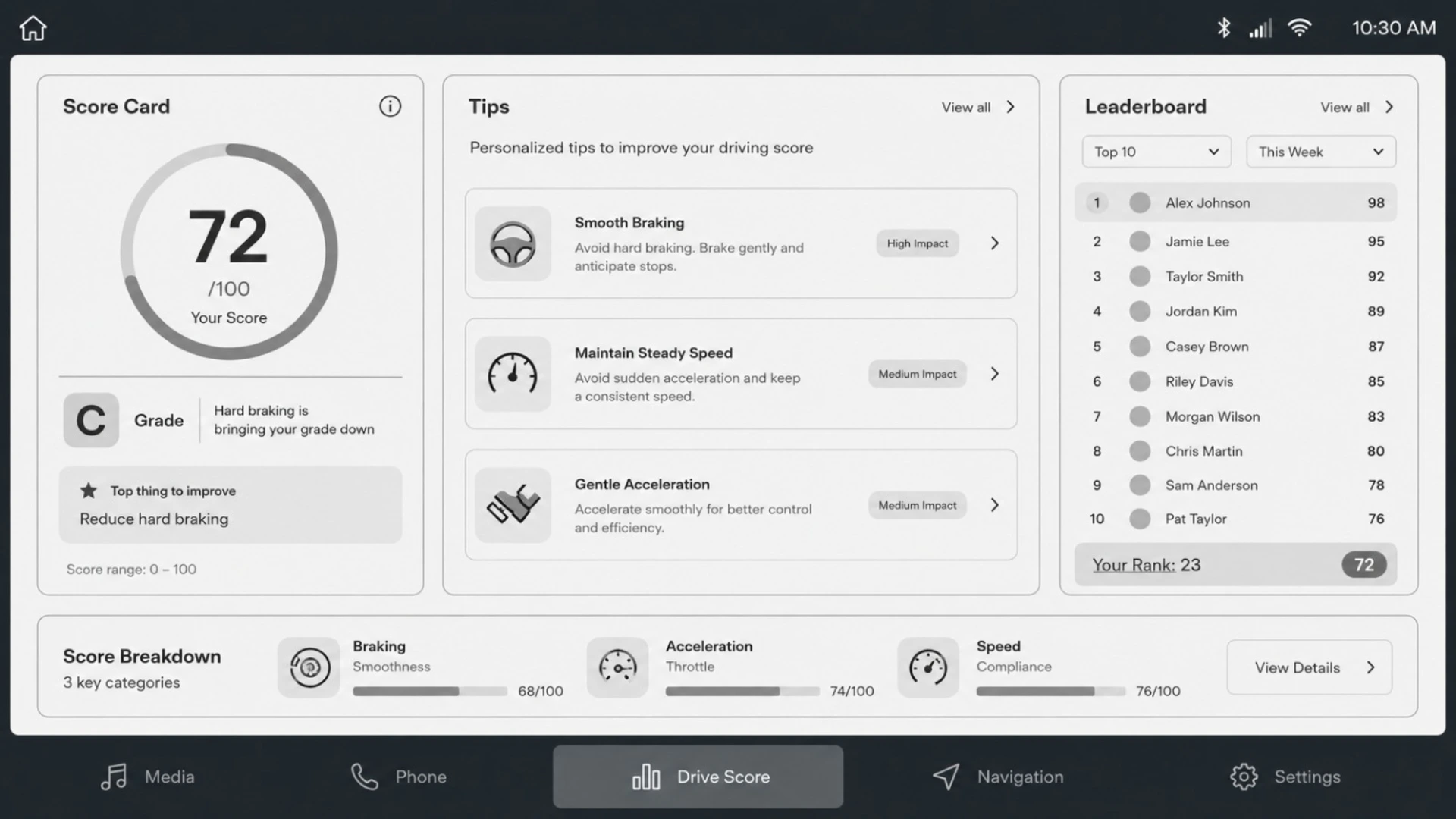Tap the circular 72 score gauge

coord(229,252)
